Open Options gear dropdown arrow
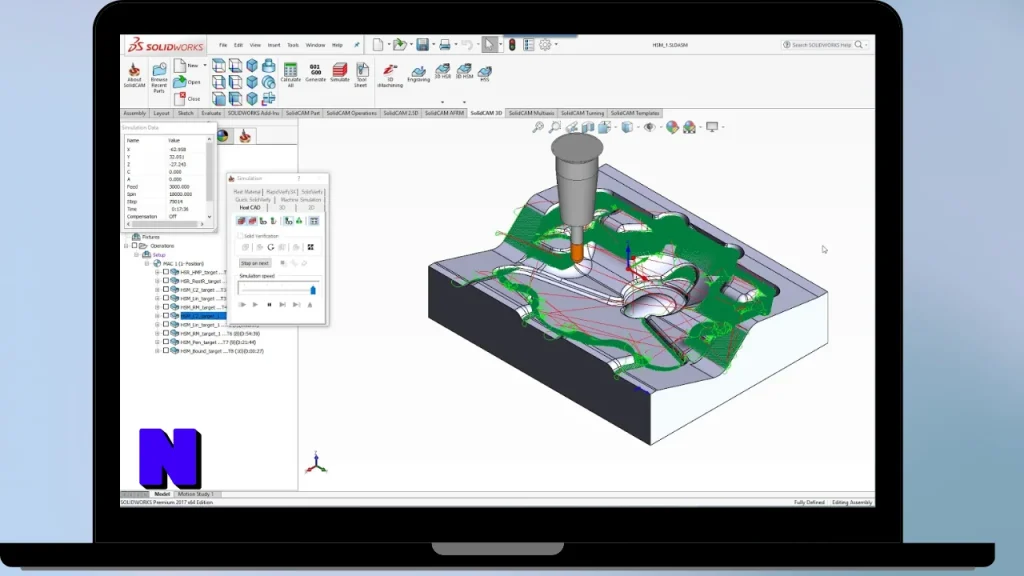The image size is (1024, 576). (556, 45)
